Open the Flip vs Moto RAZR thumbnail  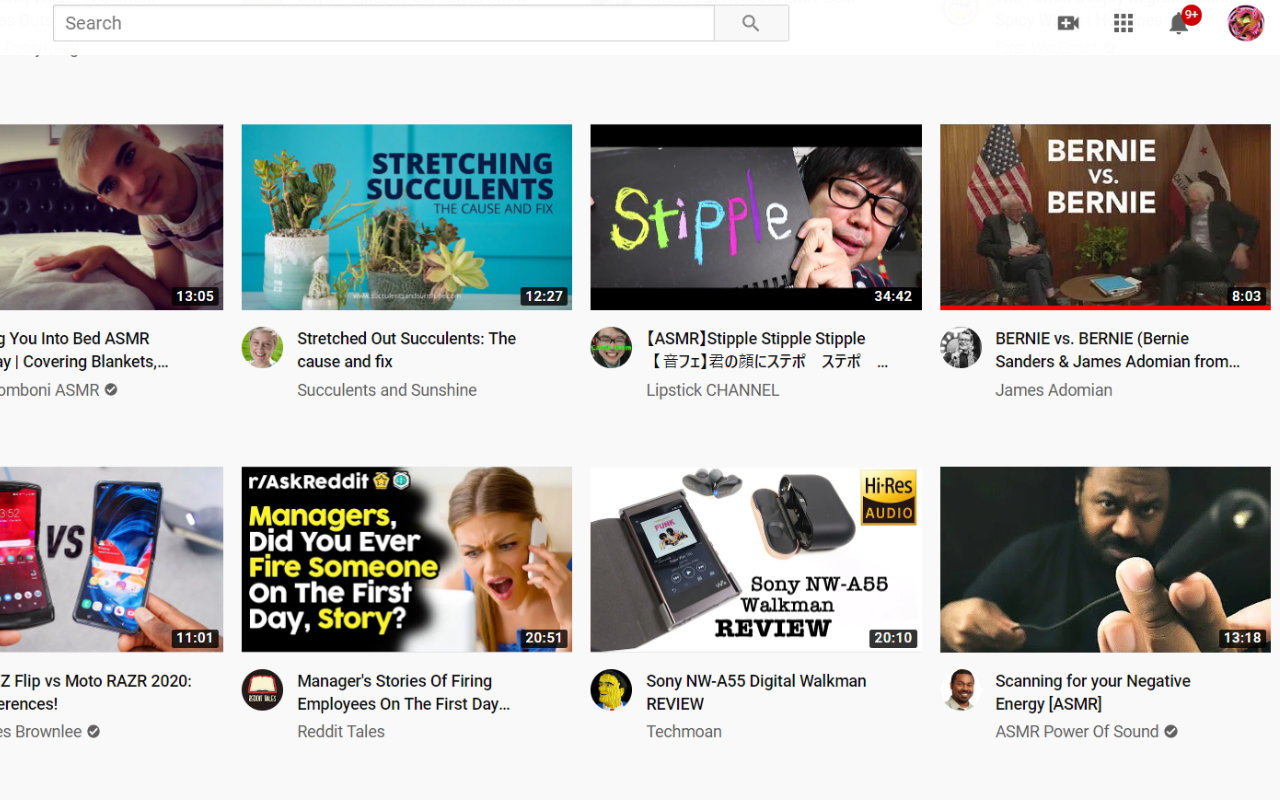[111, 559]
